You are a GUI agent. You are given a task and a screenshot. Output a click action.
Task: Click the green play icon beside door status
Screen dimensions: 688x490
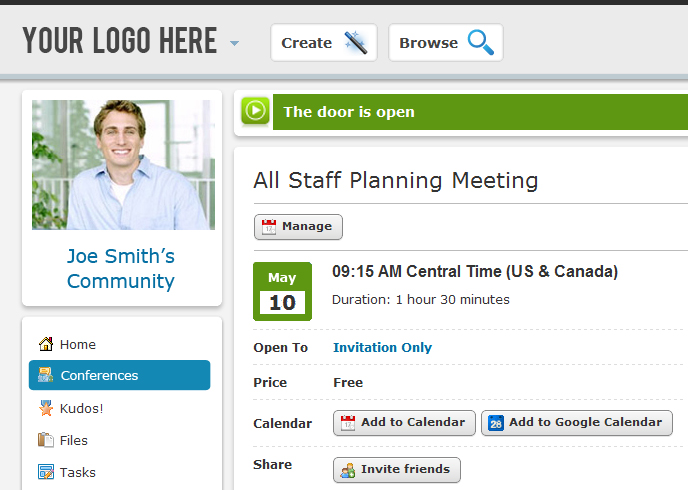click(x=255, y=111)
